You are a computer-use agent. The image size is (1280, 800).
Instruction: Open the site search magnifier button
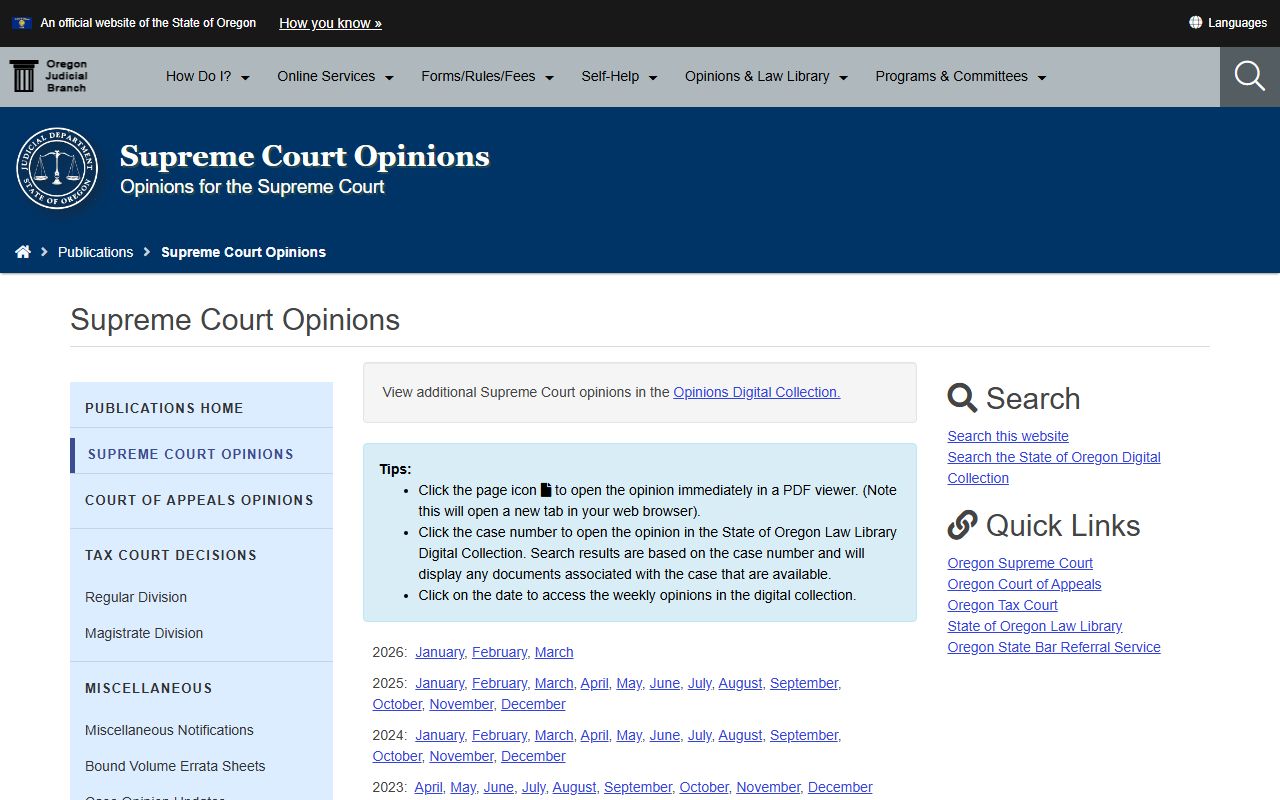click(1250, 76)
